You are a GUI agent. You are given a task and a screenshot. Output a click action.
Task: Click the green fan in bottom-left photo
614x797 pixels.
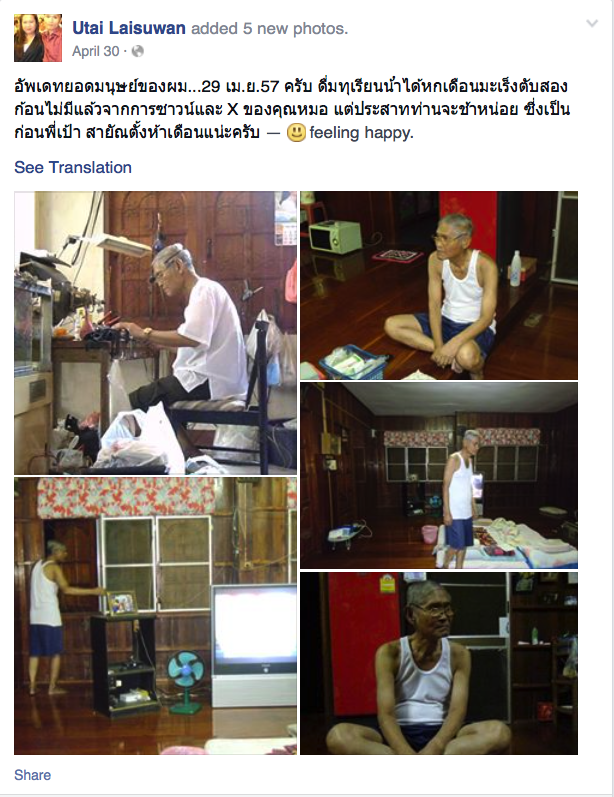[186, 682]
